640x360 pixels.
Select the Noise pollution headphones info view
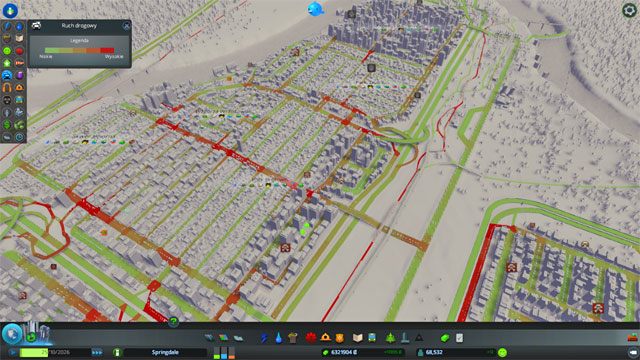[x=7, y=88]
